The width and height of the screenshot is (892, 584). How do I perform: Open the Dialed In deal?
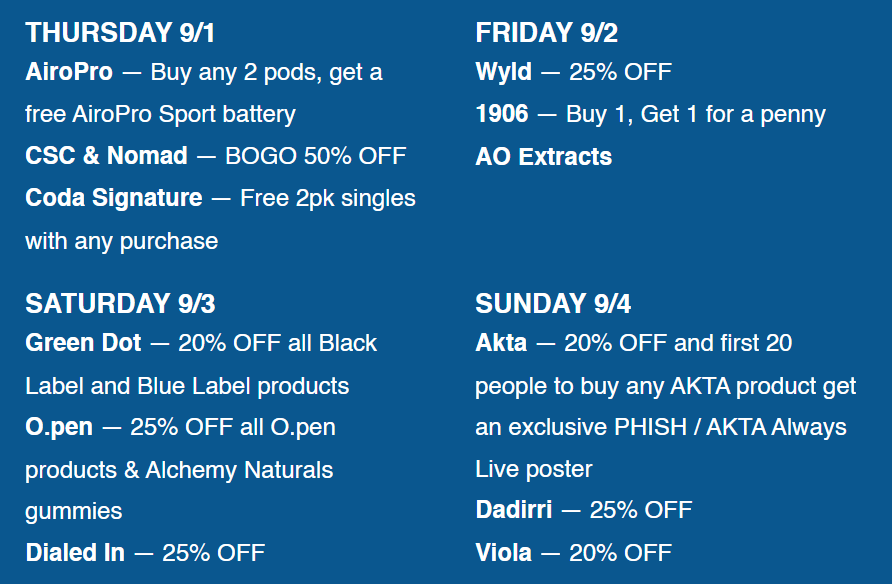point(145,553)
